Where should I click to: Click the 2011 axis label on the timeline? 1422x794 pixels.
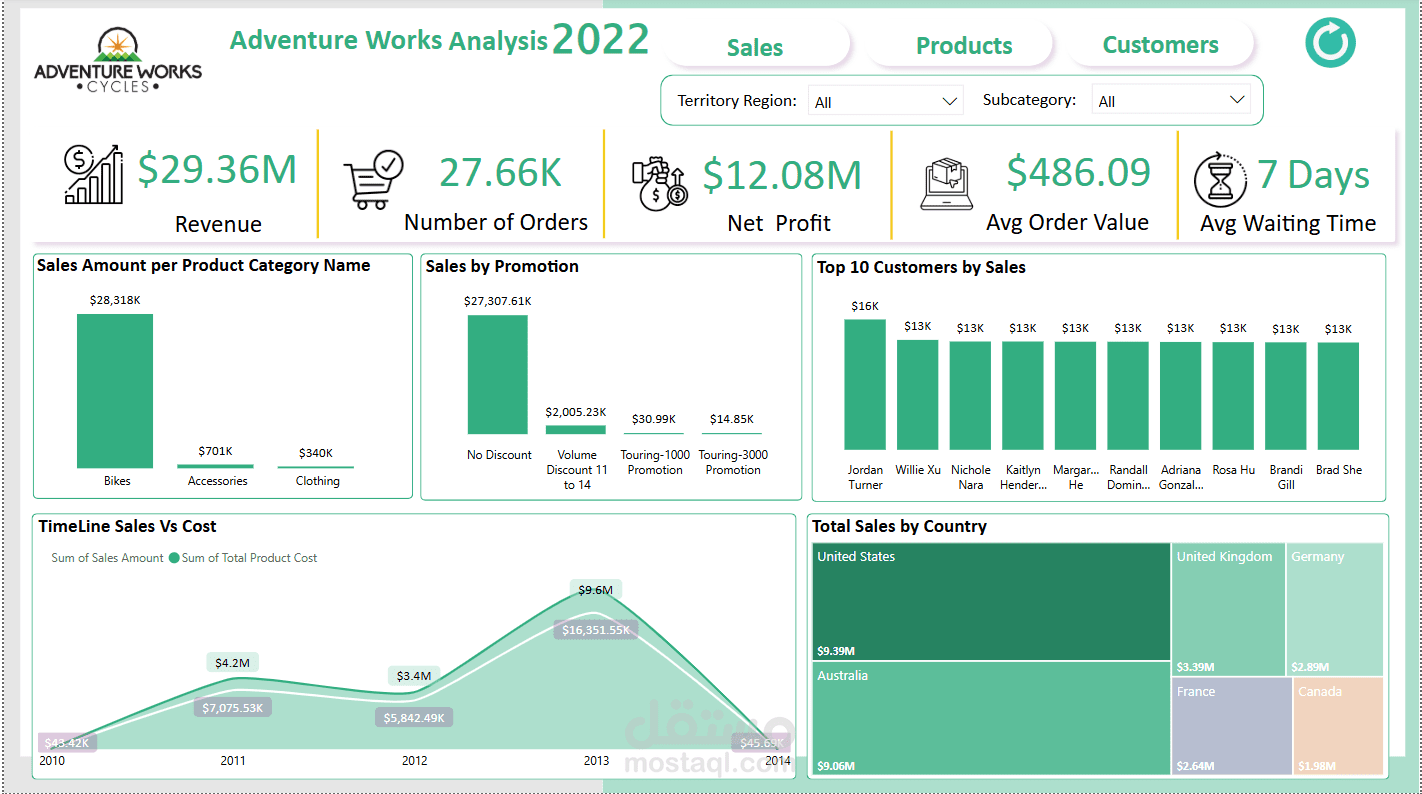coord(233,761)
